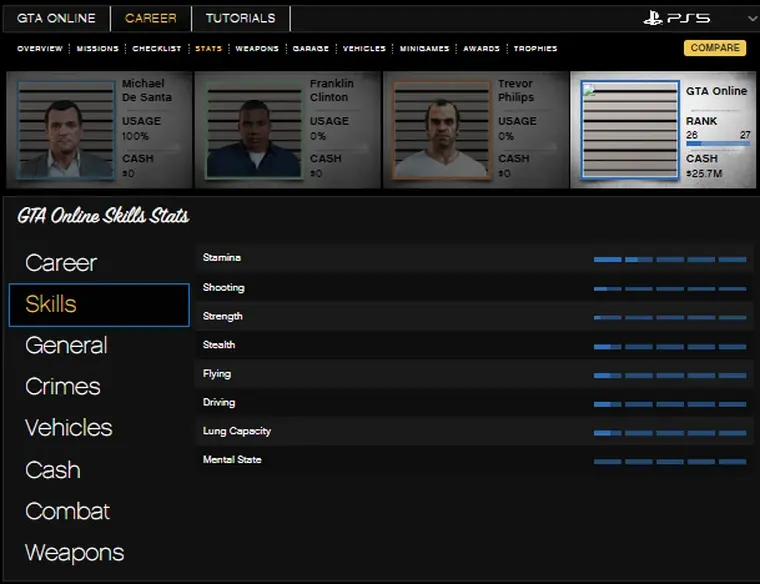The width and height of the screenshot is (760, 584).
Task: Select Michael De Santa mugshot
Action: click(66, 130)
